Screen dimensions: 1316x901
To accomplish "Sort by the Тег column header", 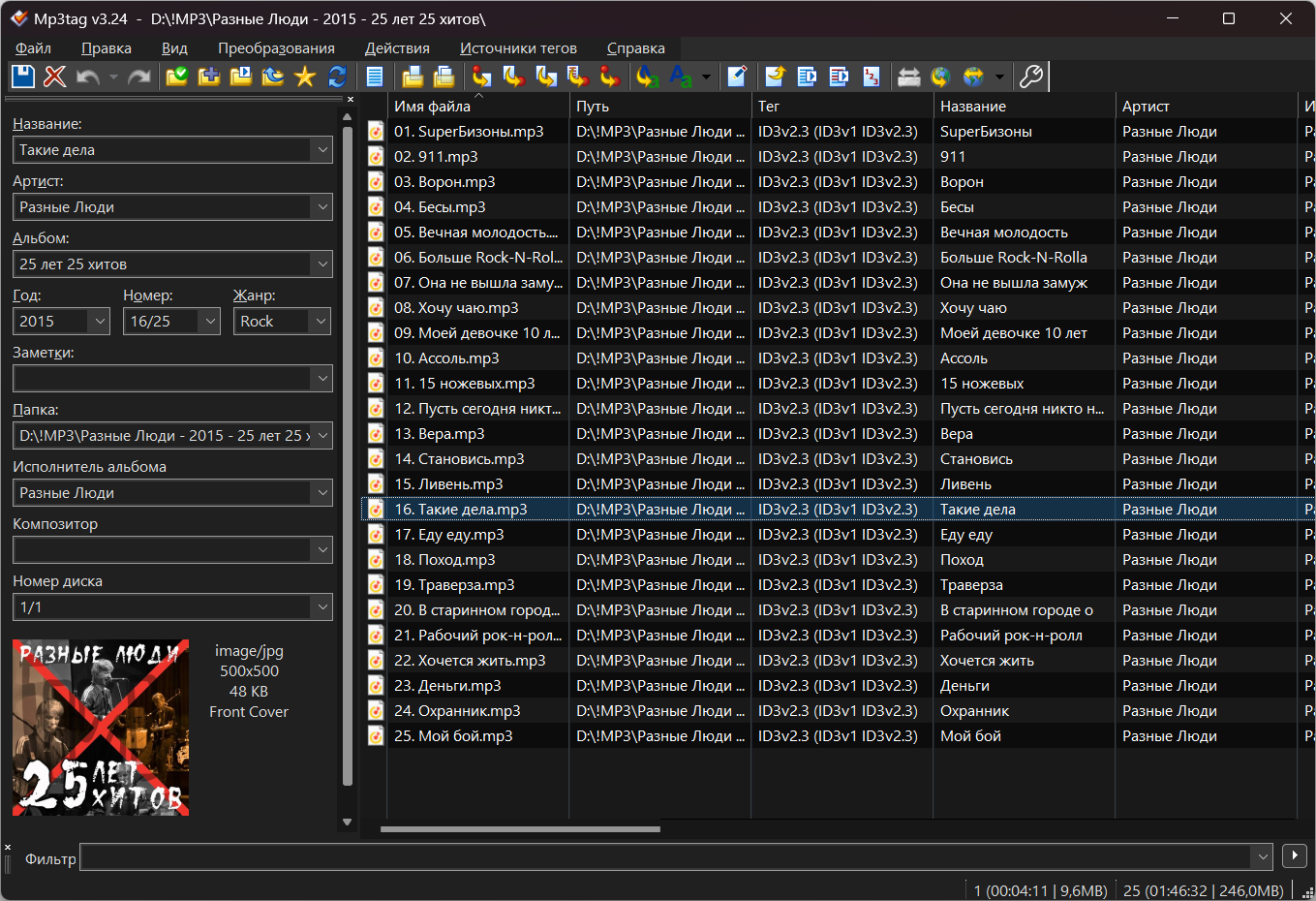I will 842,106.
